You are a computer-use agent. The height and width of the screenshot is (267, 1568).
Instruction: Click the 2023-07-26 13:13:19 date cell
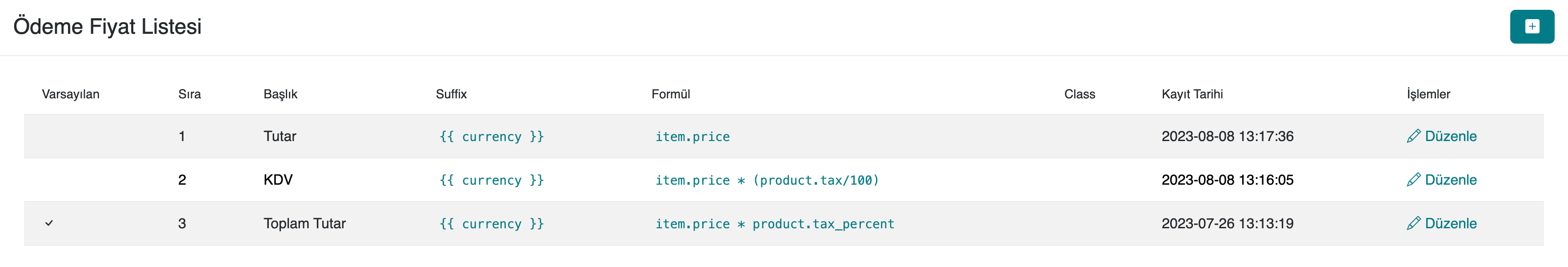point(1227,224)
